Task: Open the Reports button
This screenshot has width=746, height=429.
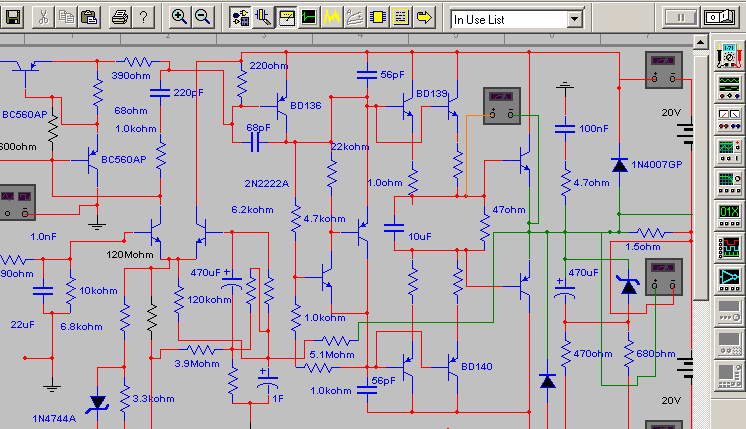Action: (401, 18)
